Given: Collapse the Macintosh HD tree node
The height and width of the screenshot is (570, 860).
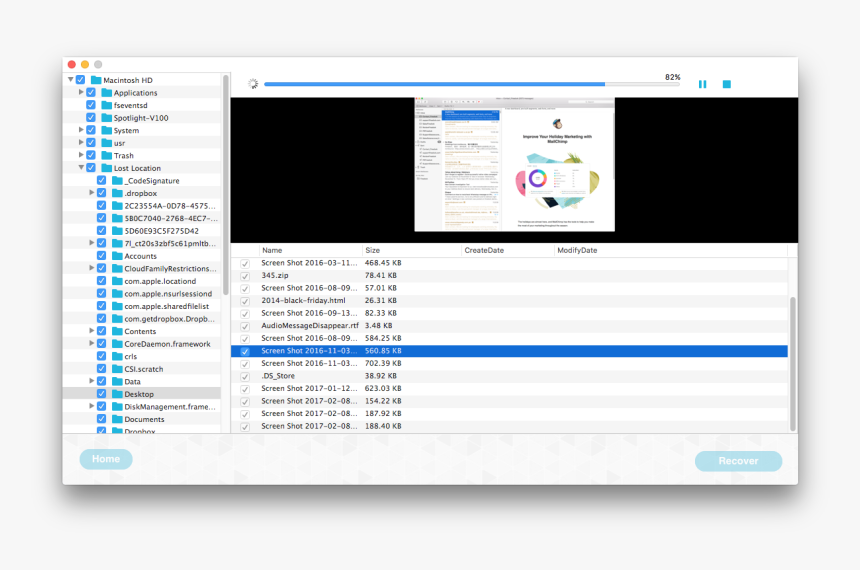Looking at the screenshot, I should pos(71,80).
